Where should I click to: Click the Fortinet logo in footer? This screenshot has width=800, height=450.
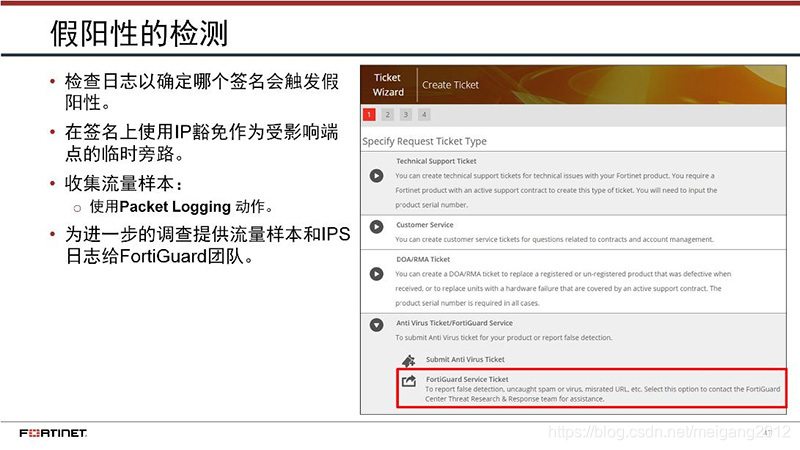(x=53, y=433)
